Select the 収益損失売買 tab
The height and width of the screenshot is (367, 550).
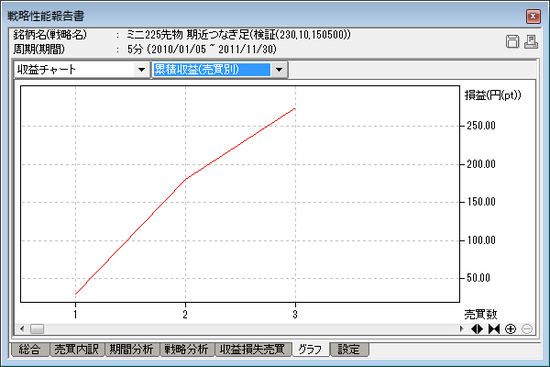[253, 349]
